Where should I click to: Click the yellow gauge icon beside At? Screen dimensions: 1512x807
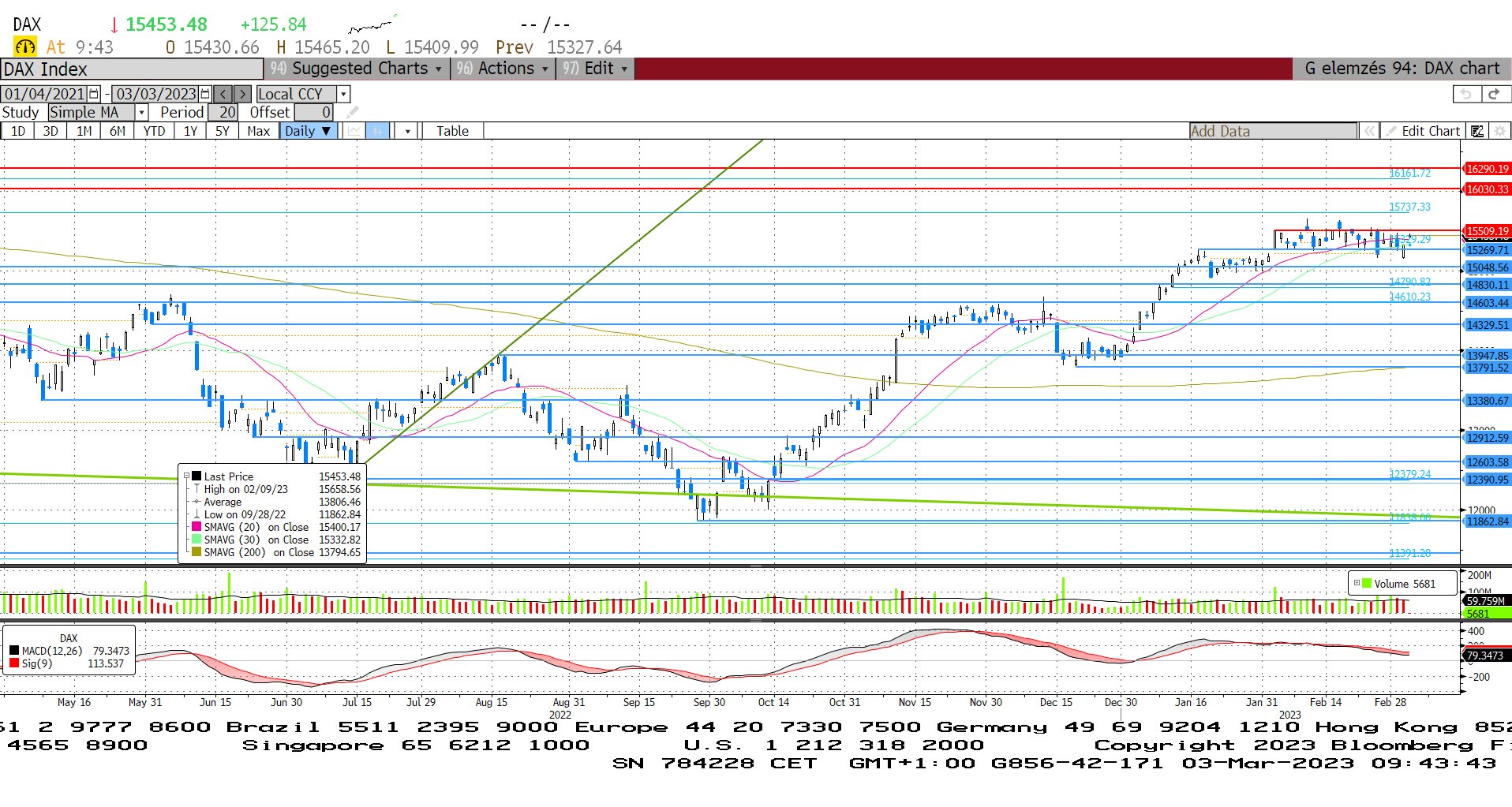(25, 47)
